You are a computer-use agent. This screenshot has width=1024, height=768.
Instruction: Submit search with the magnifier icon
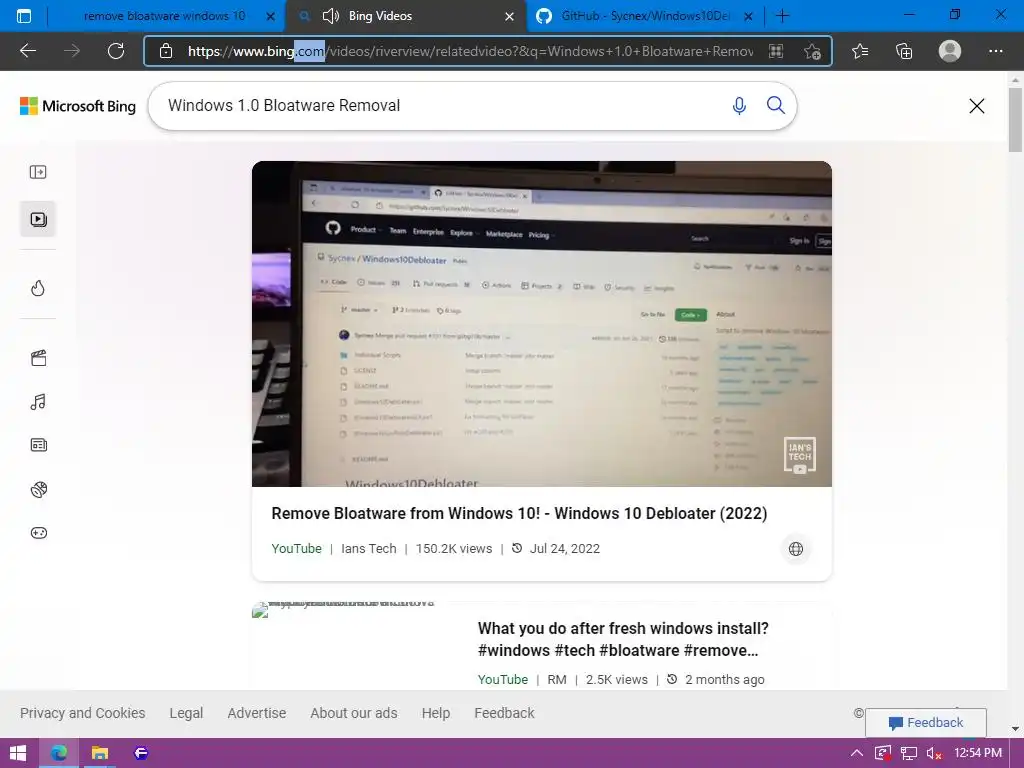[775, 105]
